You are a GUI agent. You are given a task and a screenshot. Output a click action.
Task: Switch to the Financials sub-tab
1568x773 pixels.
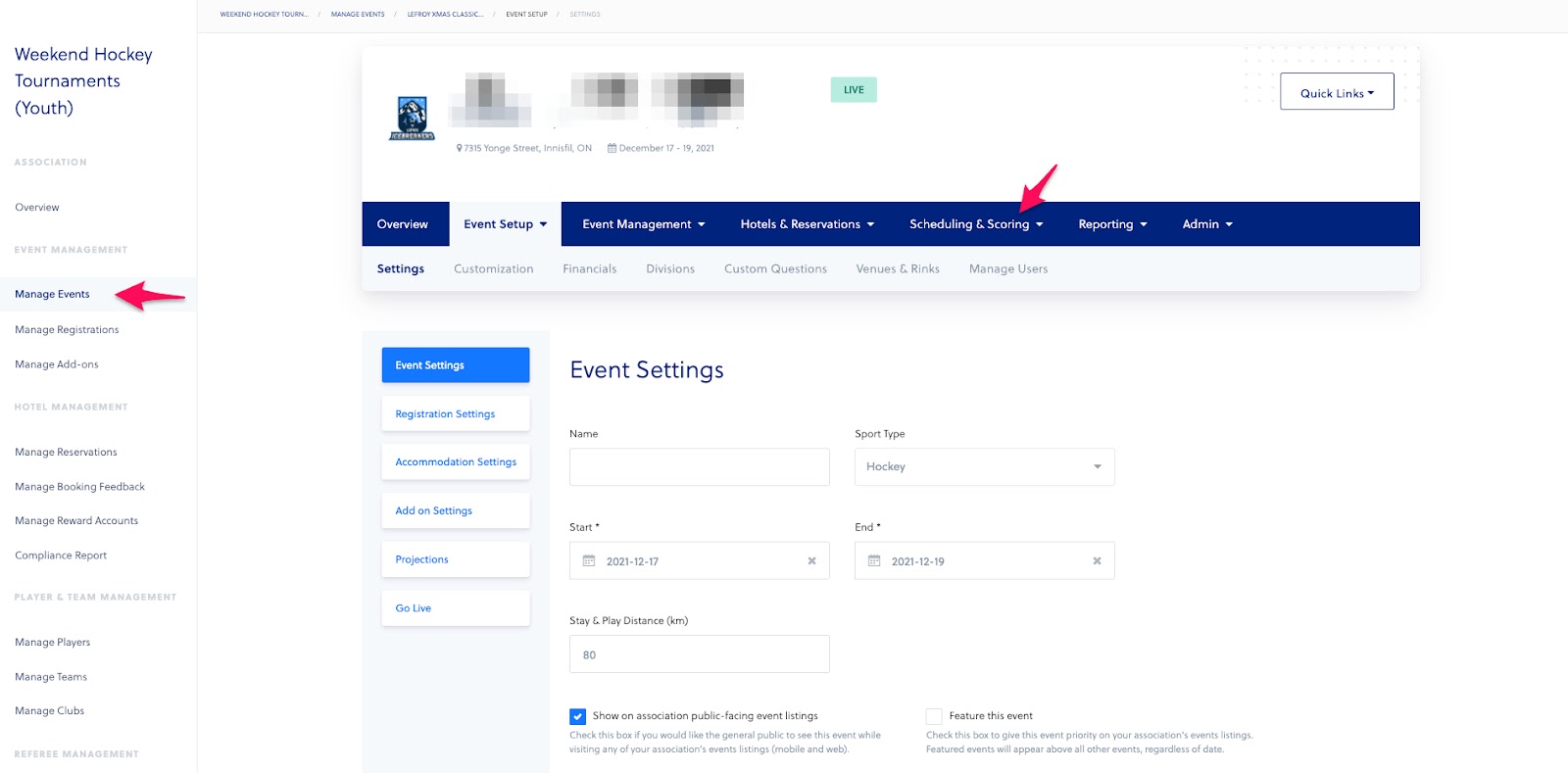(x=590, y=268)
